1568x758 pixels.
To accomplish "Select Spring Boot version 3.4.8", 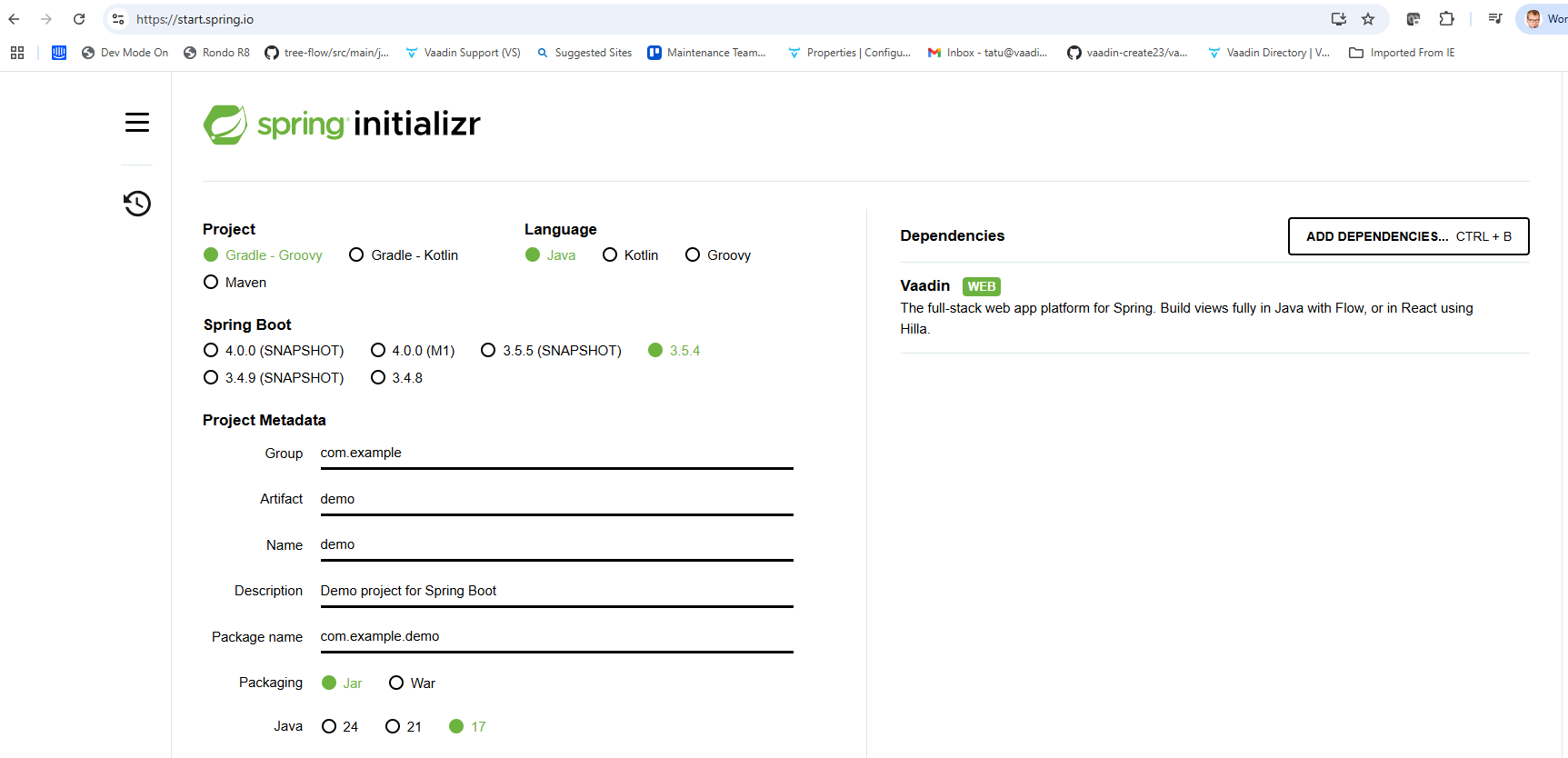I will tap(378, 378).
